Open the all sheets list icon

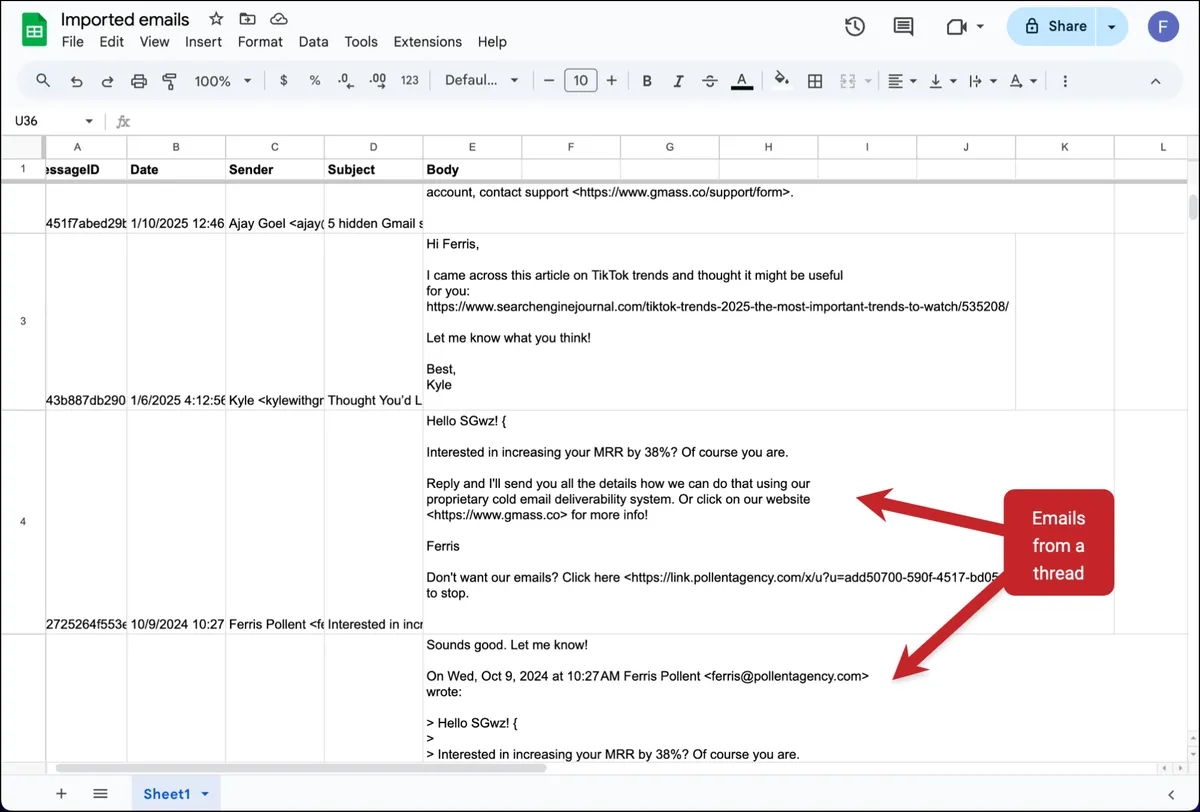[100, 794]
